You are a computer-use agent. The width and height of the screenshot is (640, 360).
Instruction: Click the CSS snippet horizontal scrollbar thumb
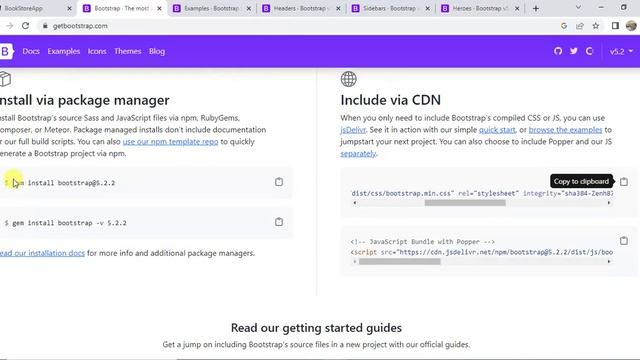[465, 203]
